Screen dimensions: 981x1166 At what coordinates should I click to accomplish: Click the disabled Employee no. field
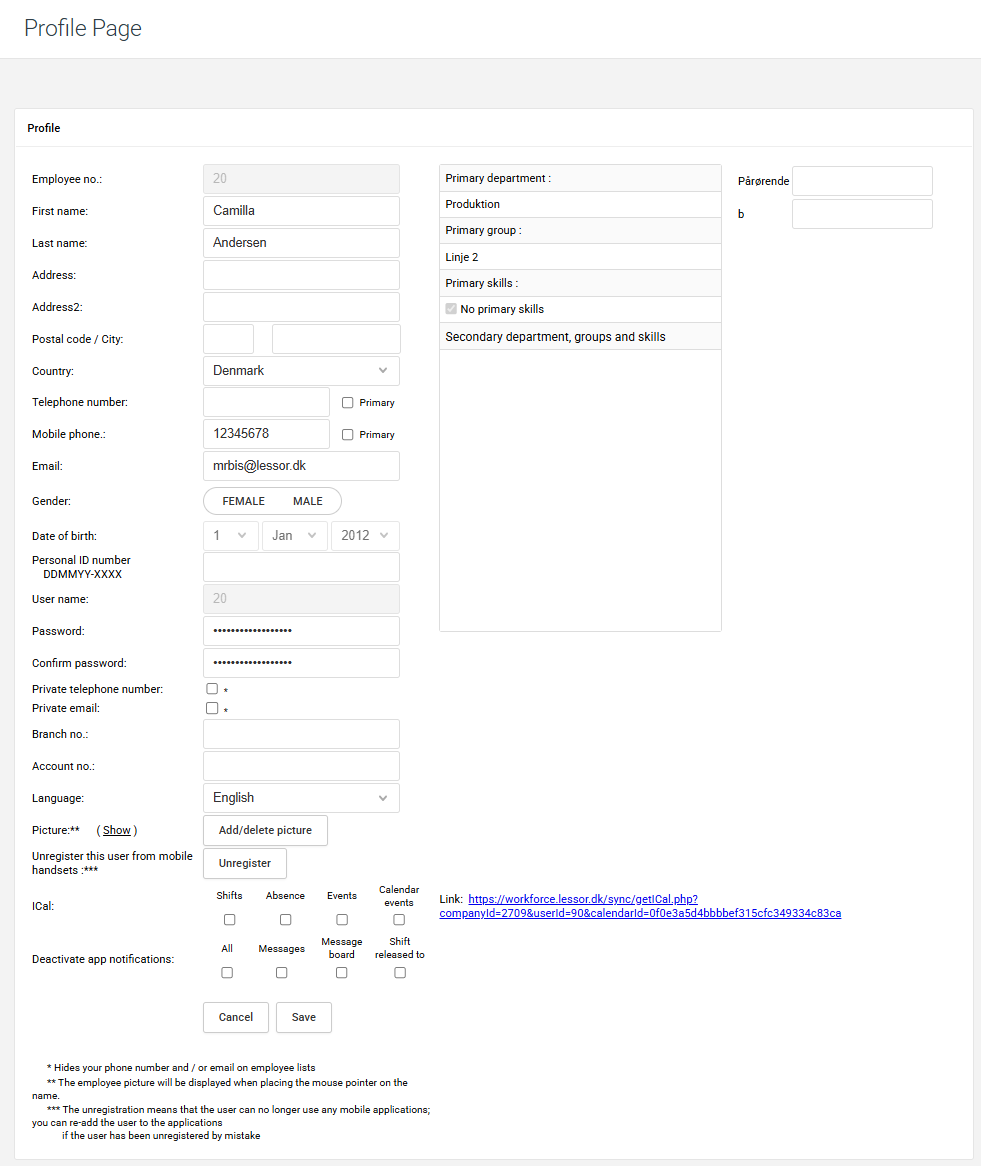pos(301,178)
